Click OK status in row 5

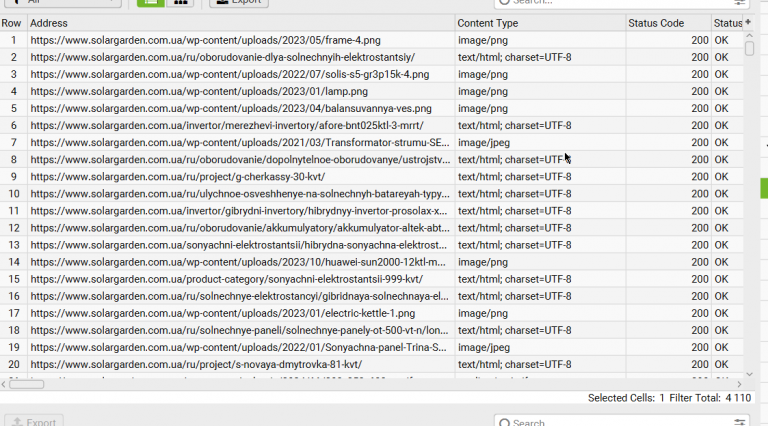click(x=721, y=108)
